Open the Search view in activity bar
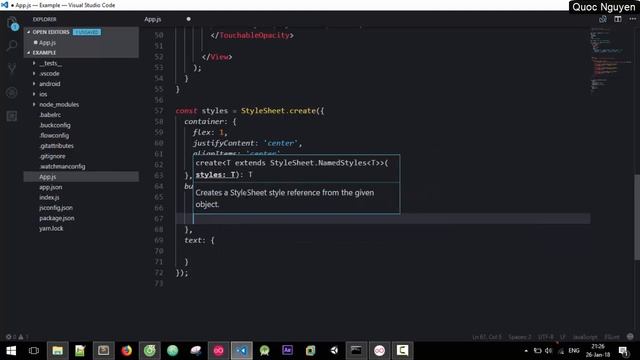Screen dimensions: 640x360 tap(12, 45)
